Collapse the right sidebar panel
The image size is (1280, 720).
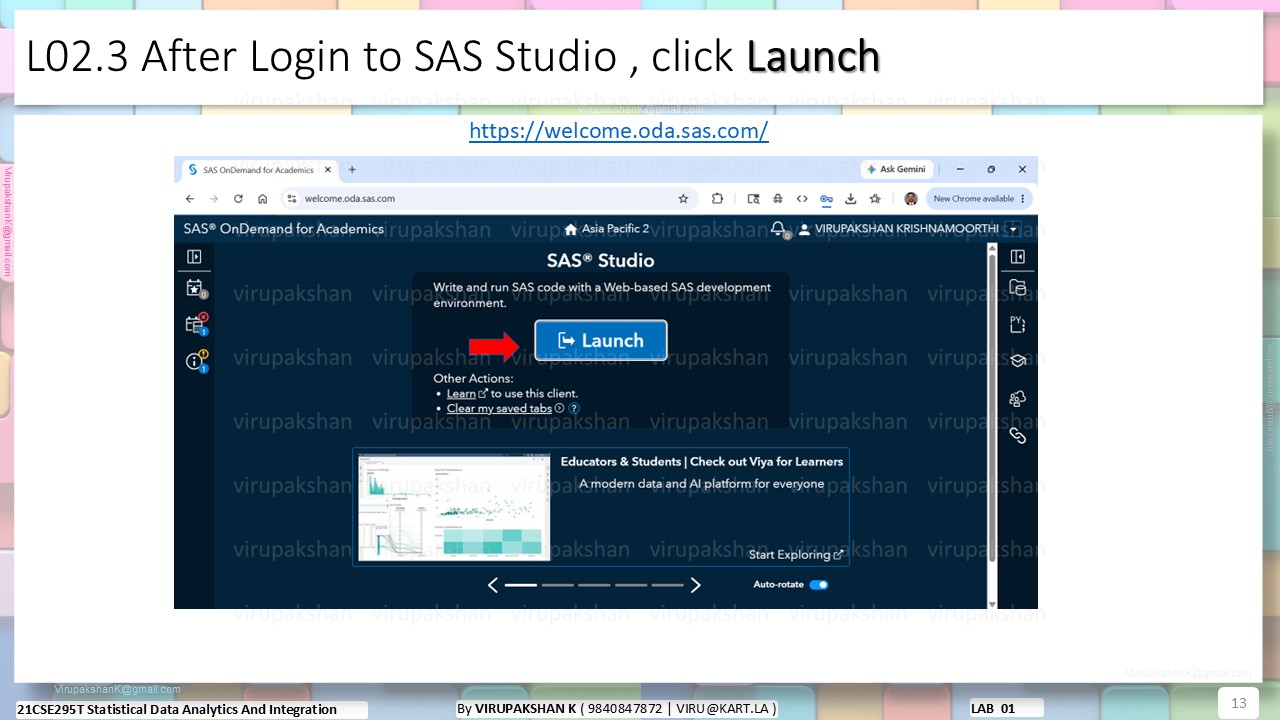pos(1017,257)
